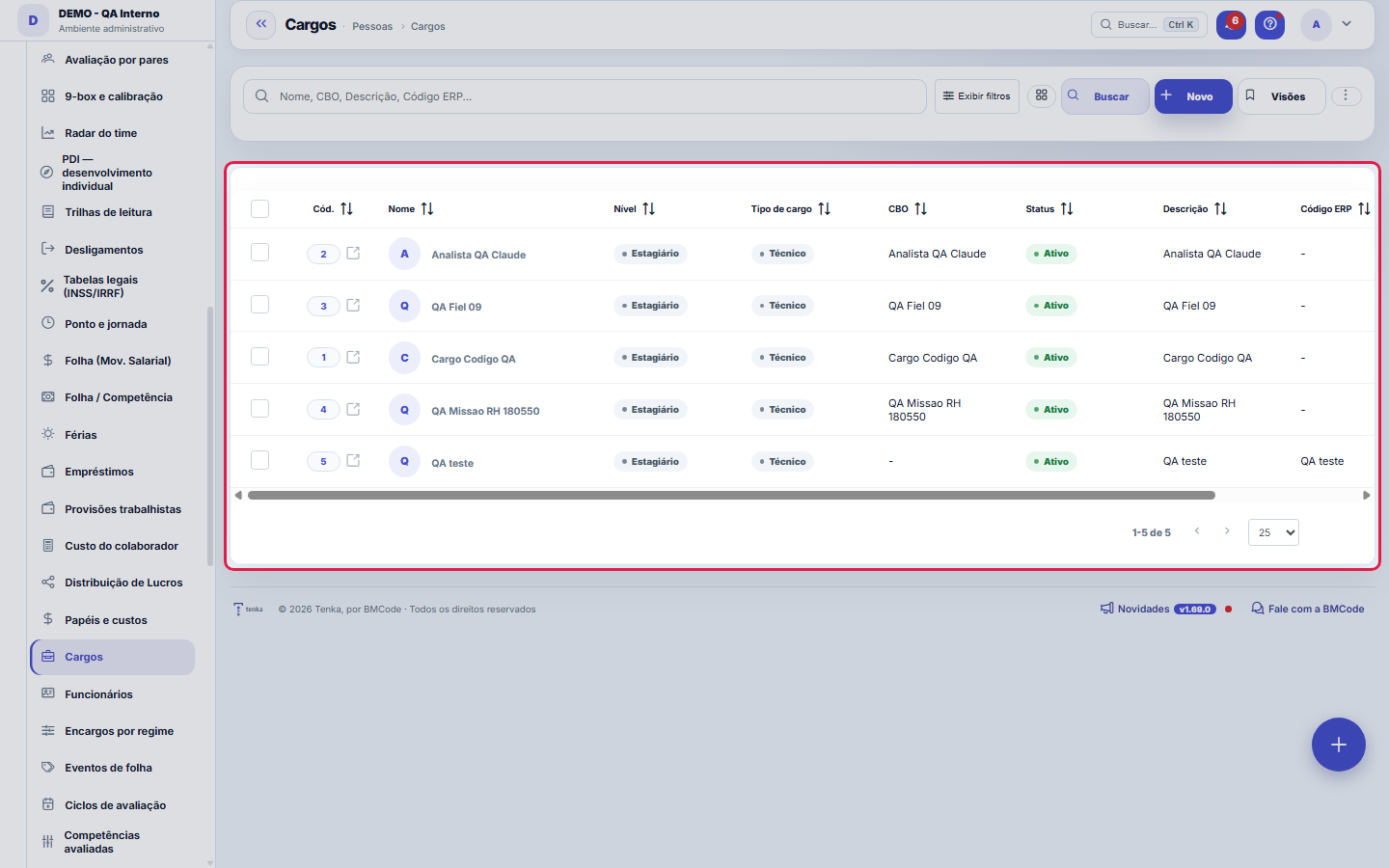Toggle the select-all header checkbox
This screenshot has width=1389, height=868.
pyautogui.click(x=259, y=209)
